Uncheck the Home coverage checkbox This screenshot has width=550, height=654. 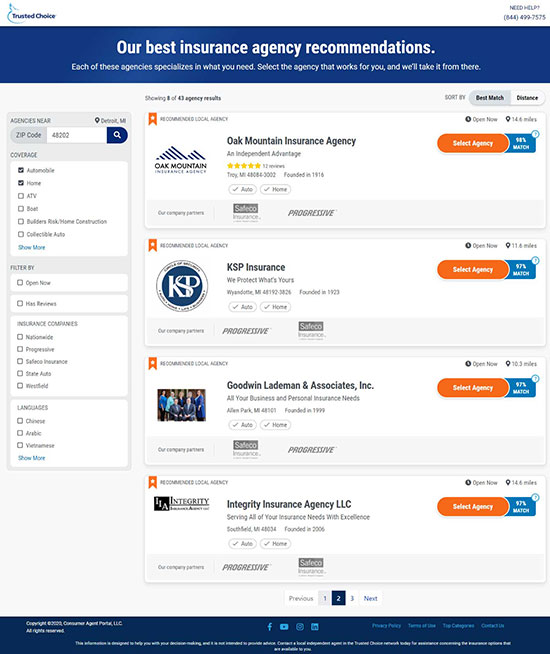click(x=21, y=183)
